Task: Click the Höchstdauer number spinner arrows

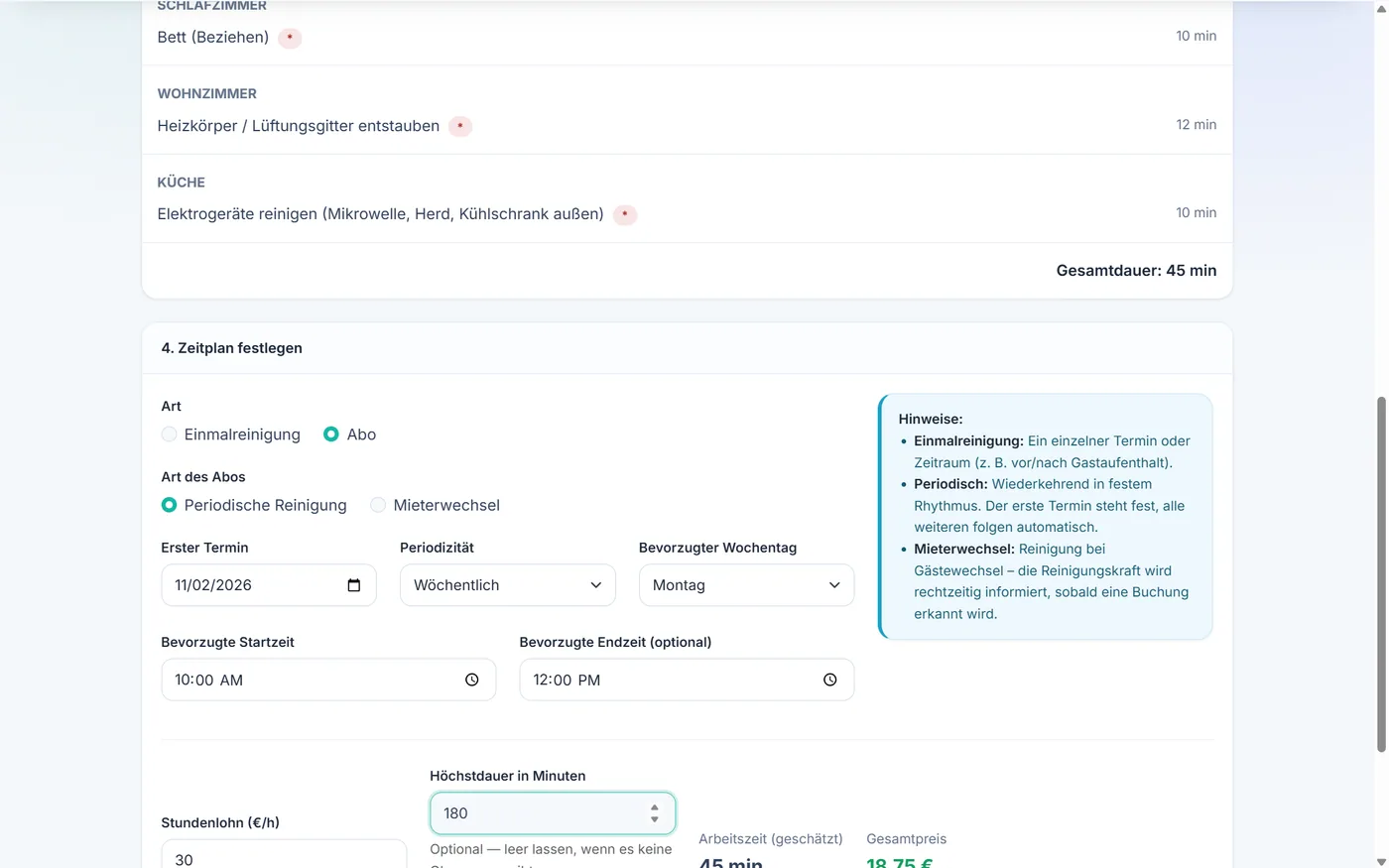Action: (655, 813)
